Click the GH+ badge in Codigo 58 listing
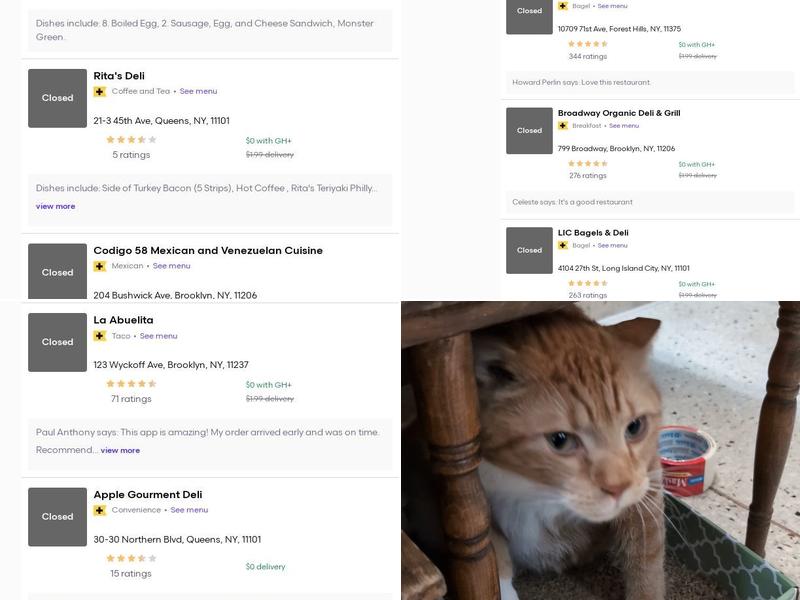 point(100,266)
